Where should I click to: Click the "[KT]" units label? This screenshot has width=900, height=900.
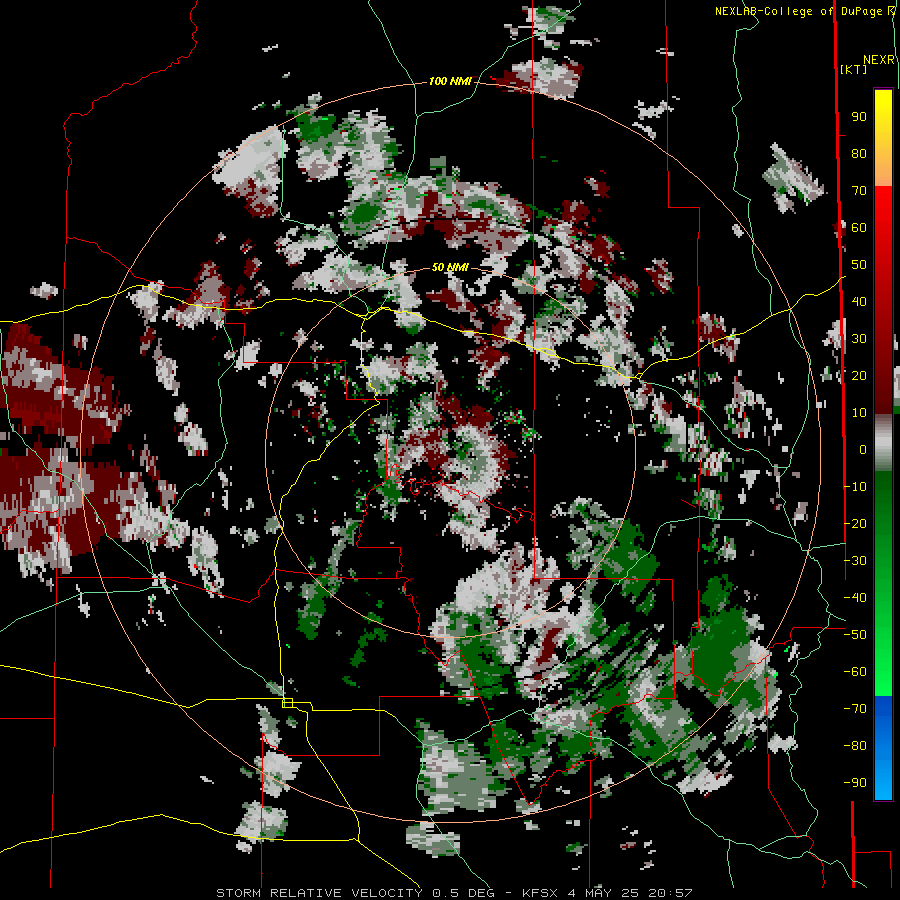(853, 70)
